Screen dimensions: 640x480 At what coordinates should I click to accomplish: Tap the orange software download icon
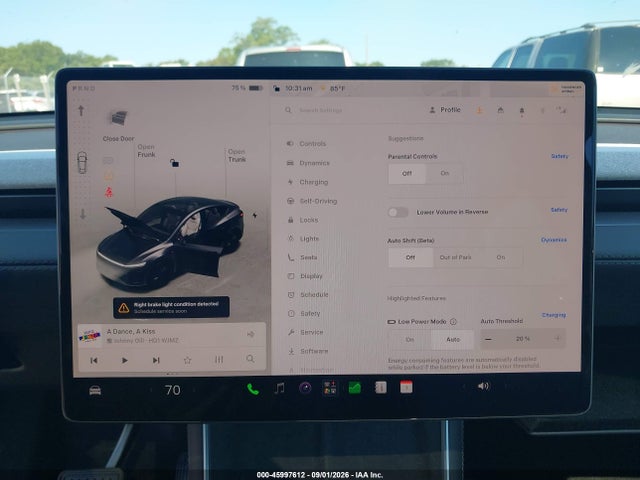(479, 110)
